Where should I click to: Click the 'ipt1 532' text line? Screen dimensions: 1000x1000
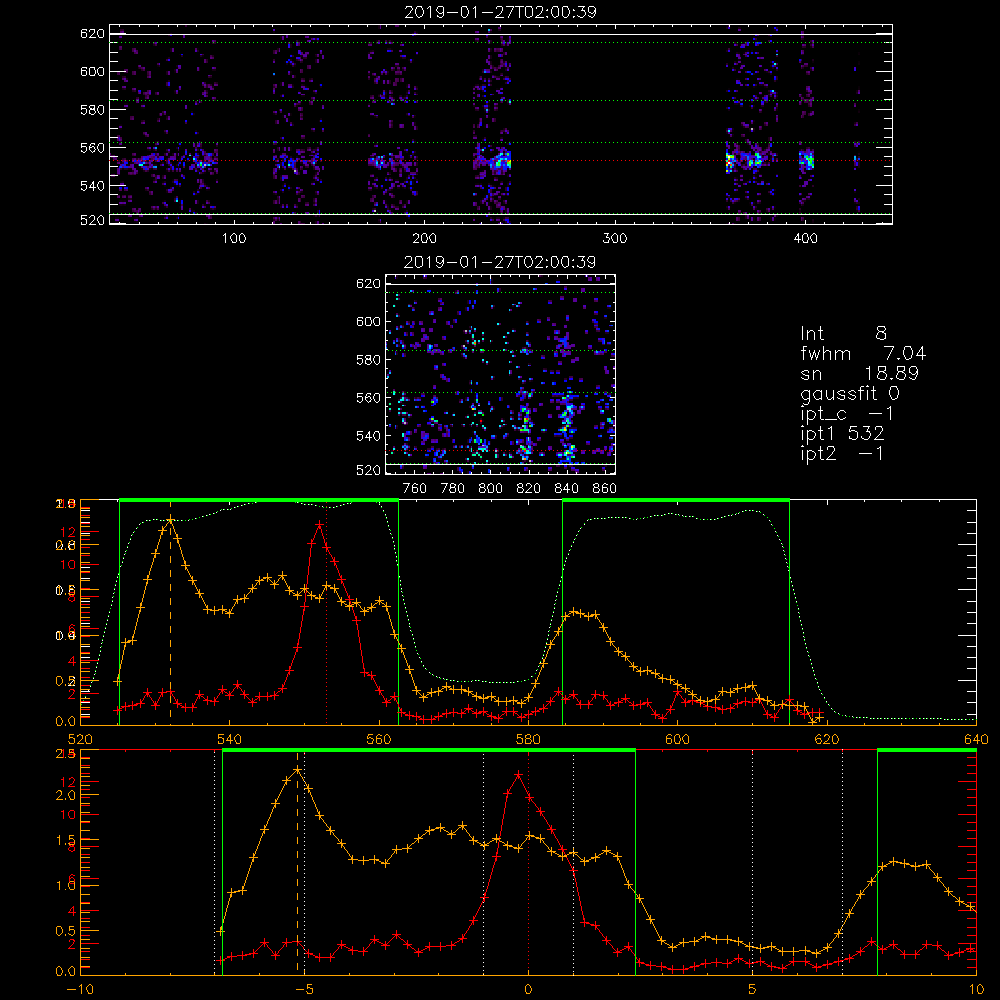842,434
